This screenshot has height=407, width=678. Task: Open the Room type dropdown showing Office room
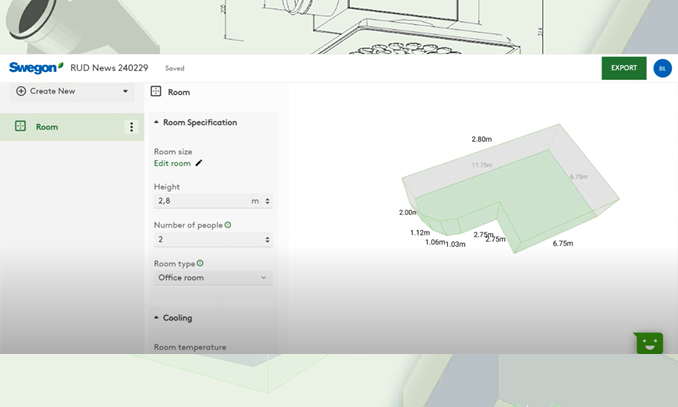click(212, 278)
